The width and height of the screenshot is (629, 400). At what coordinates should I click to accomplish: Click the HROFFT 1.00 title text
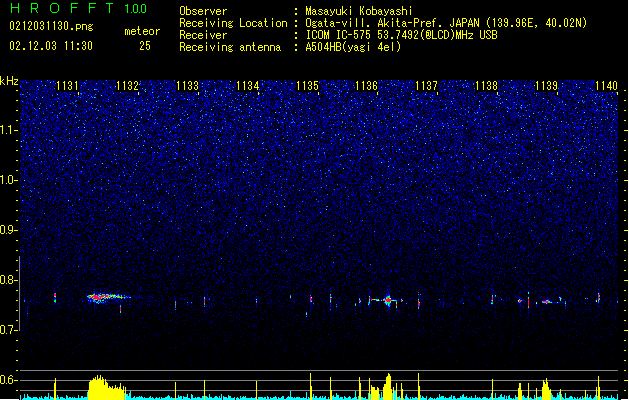click(78, 8)
